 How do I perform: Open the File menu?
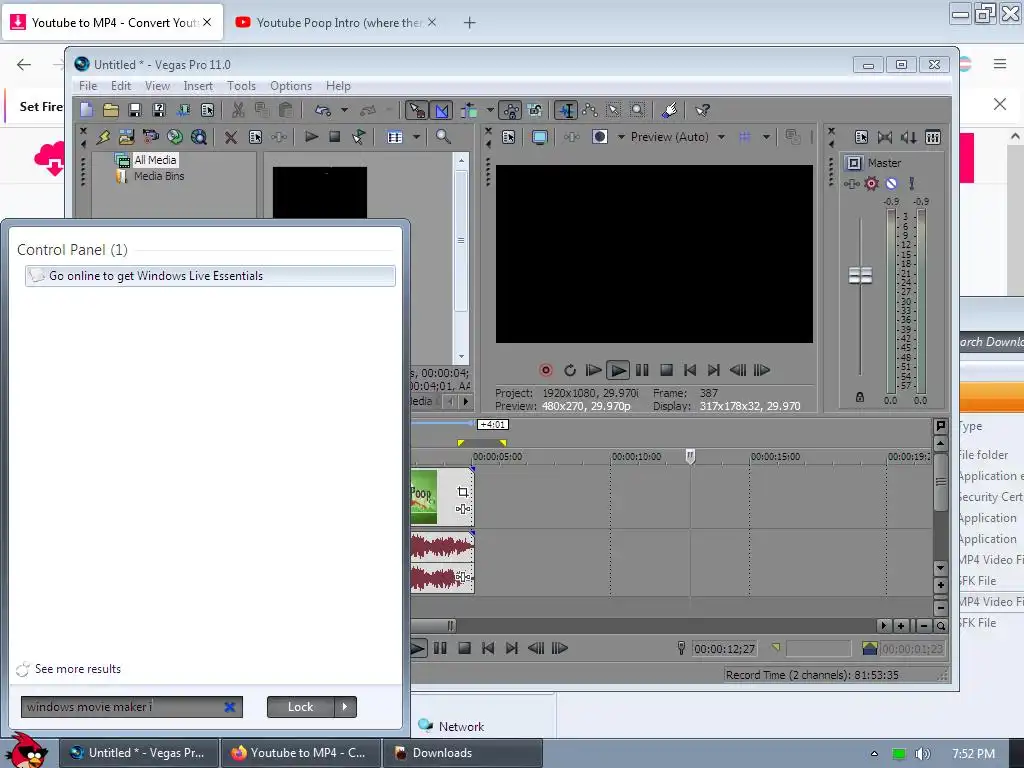[88, 86]
